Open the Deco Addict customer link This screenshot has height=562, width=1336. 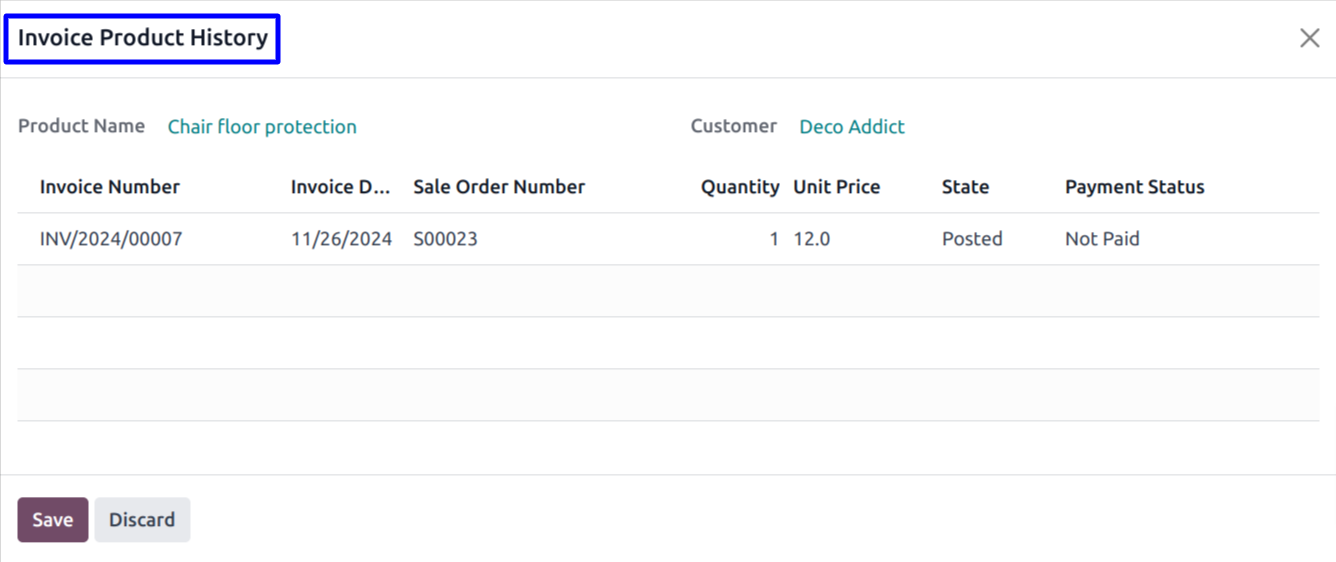click(851, 127)
